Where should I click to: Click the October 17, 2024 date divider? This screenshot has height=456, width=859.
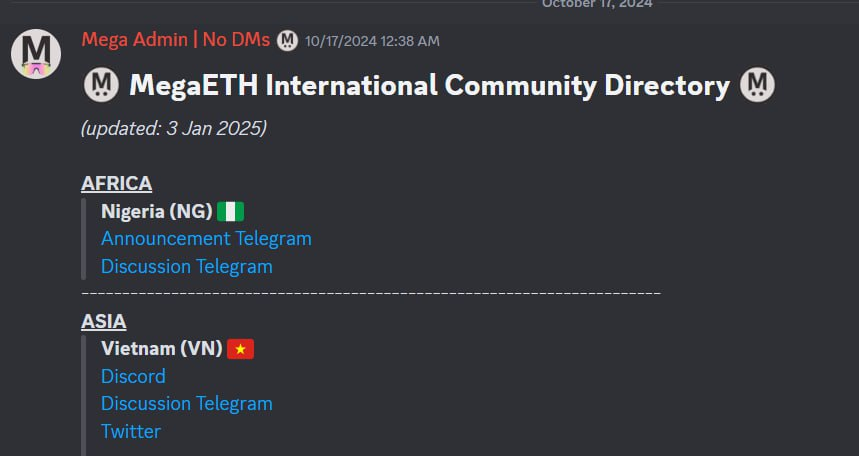[597, 4]
